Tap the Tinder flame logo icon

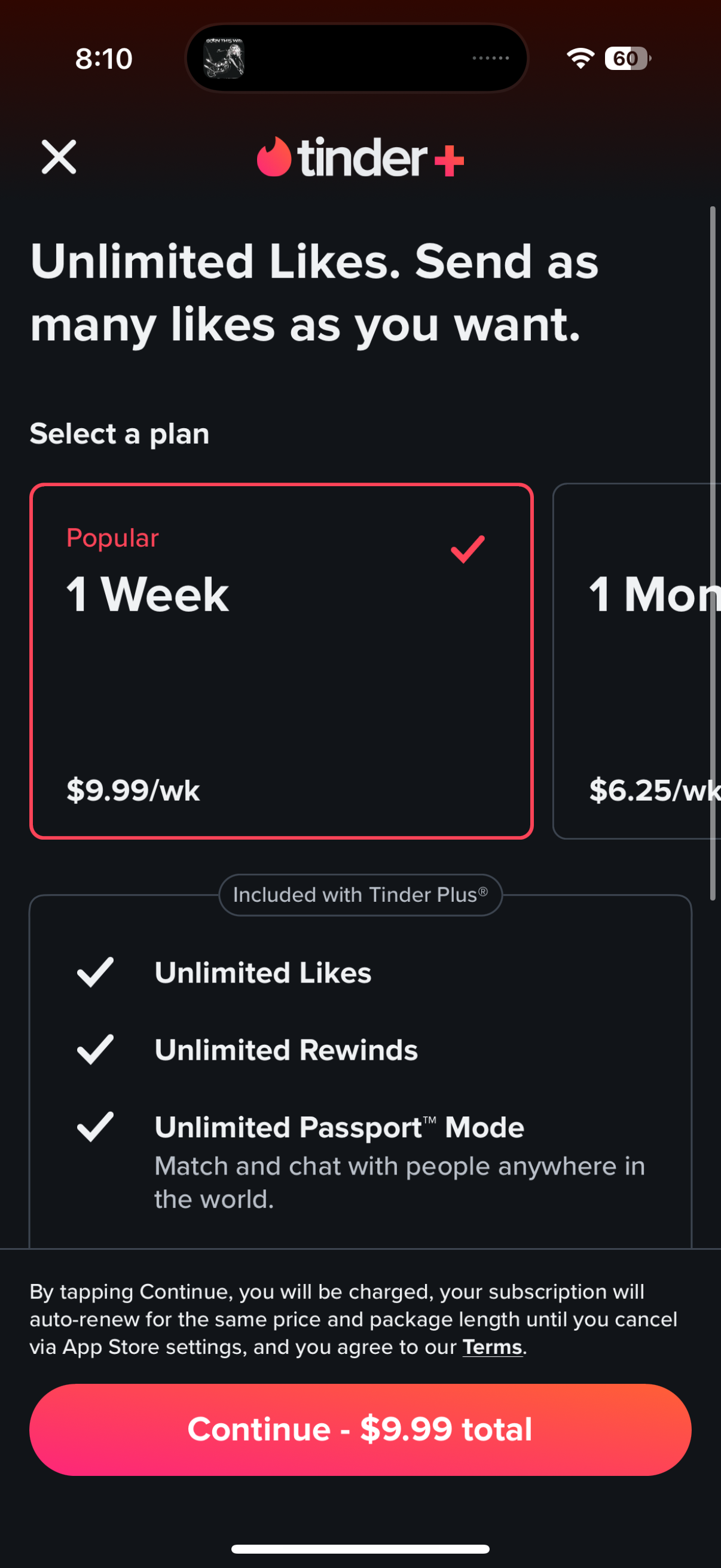pos(274,157)
